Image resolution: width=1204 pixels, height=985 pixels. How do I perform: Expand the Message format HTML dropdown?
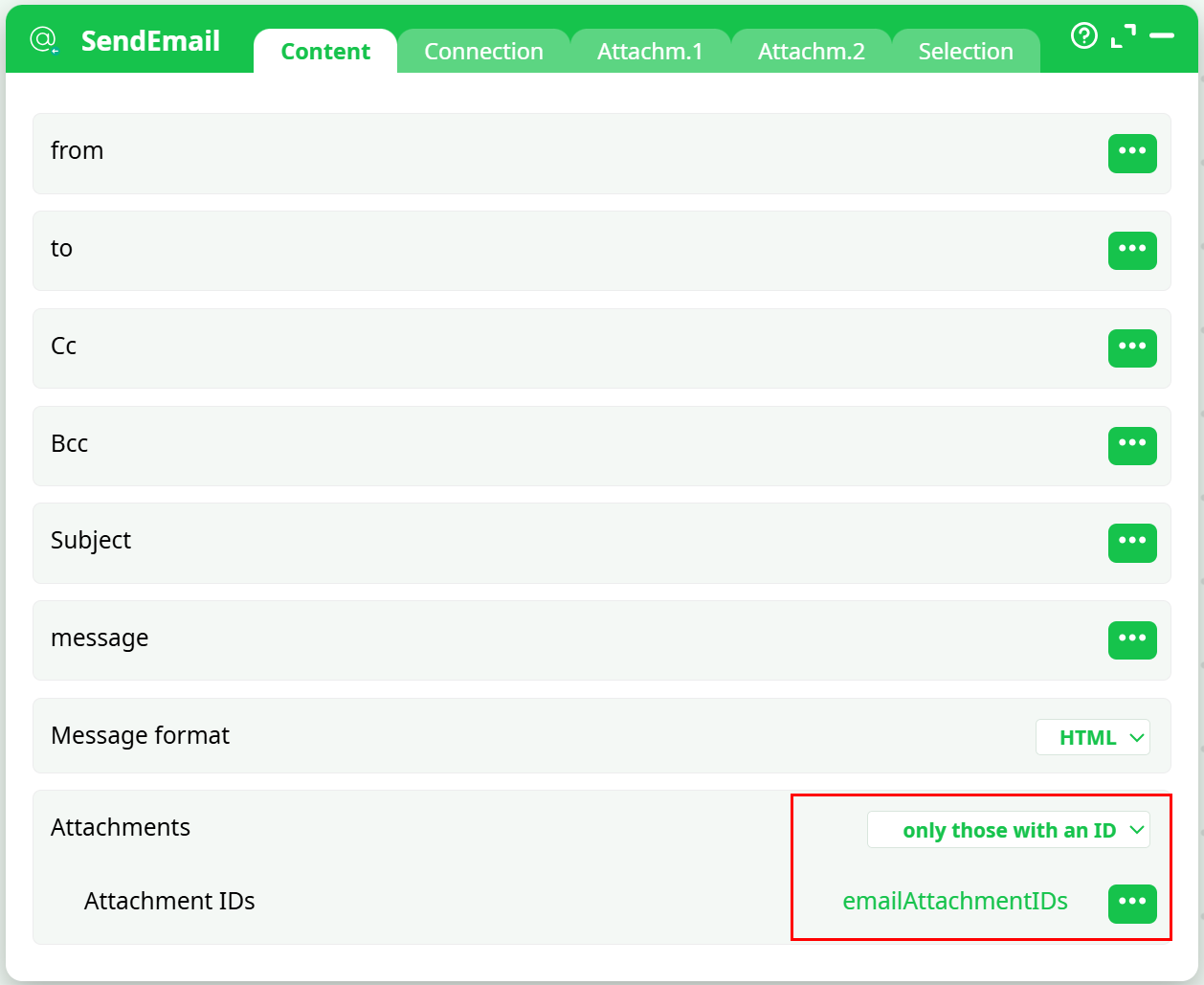click(1093, 738)
